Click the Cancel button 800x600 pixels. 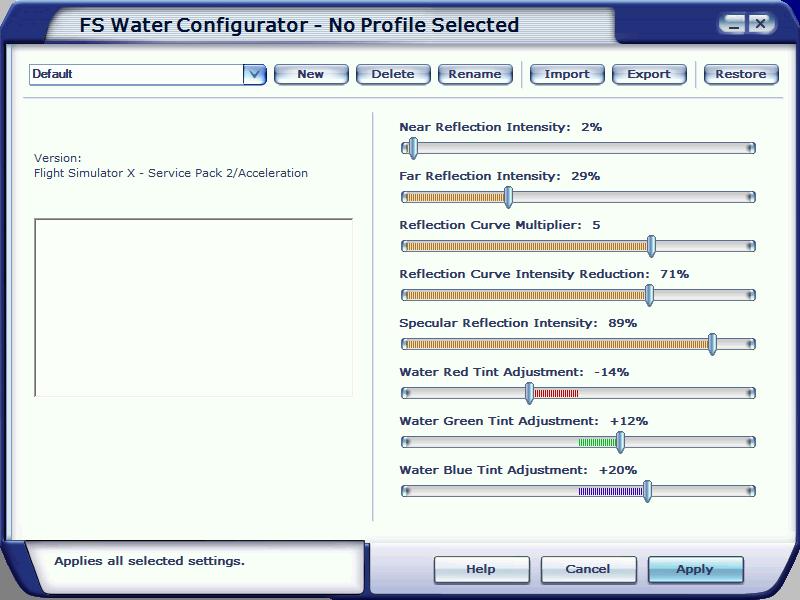(588, 569)
